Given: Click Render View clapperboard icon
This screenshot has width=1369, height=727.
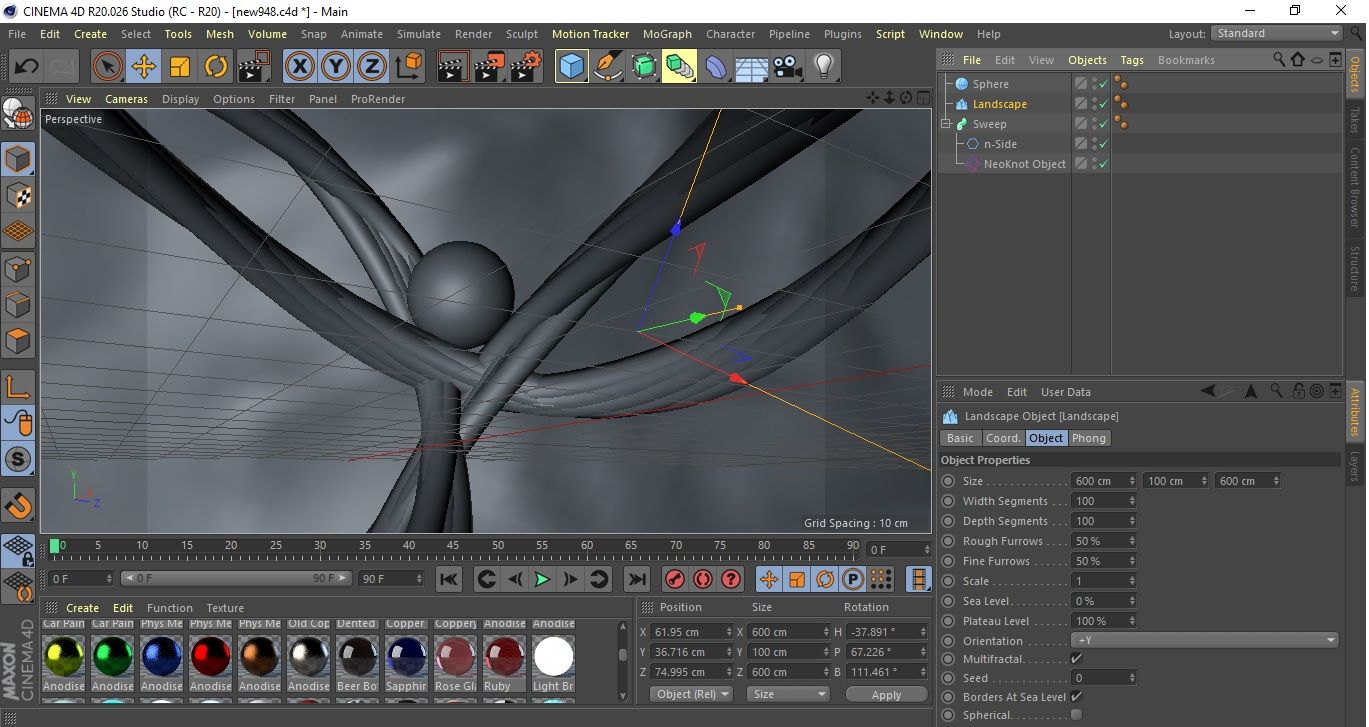Looking at the screenshot, I should pos(454,67).
